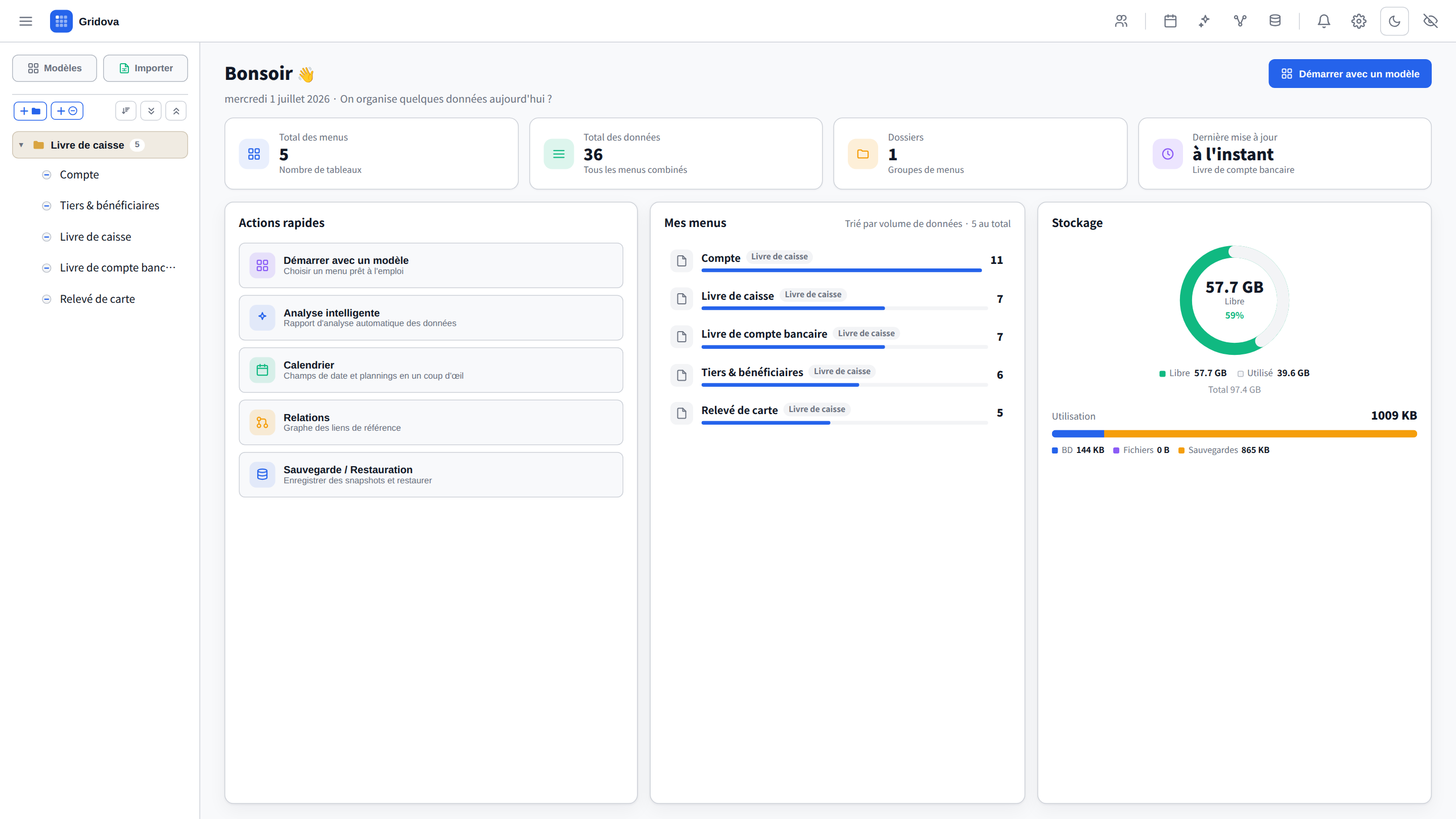Select Tiers & bénéficiaires in sidebar
This screenshot has width=1456, height=819.
[109, 205]
